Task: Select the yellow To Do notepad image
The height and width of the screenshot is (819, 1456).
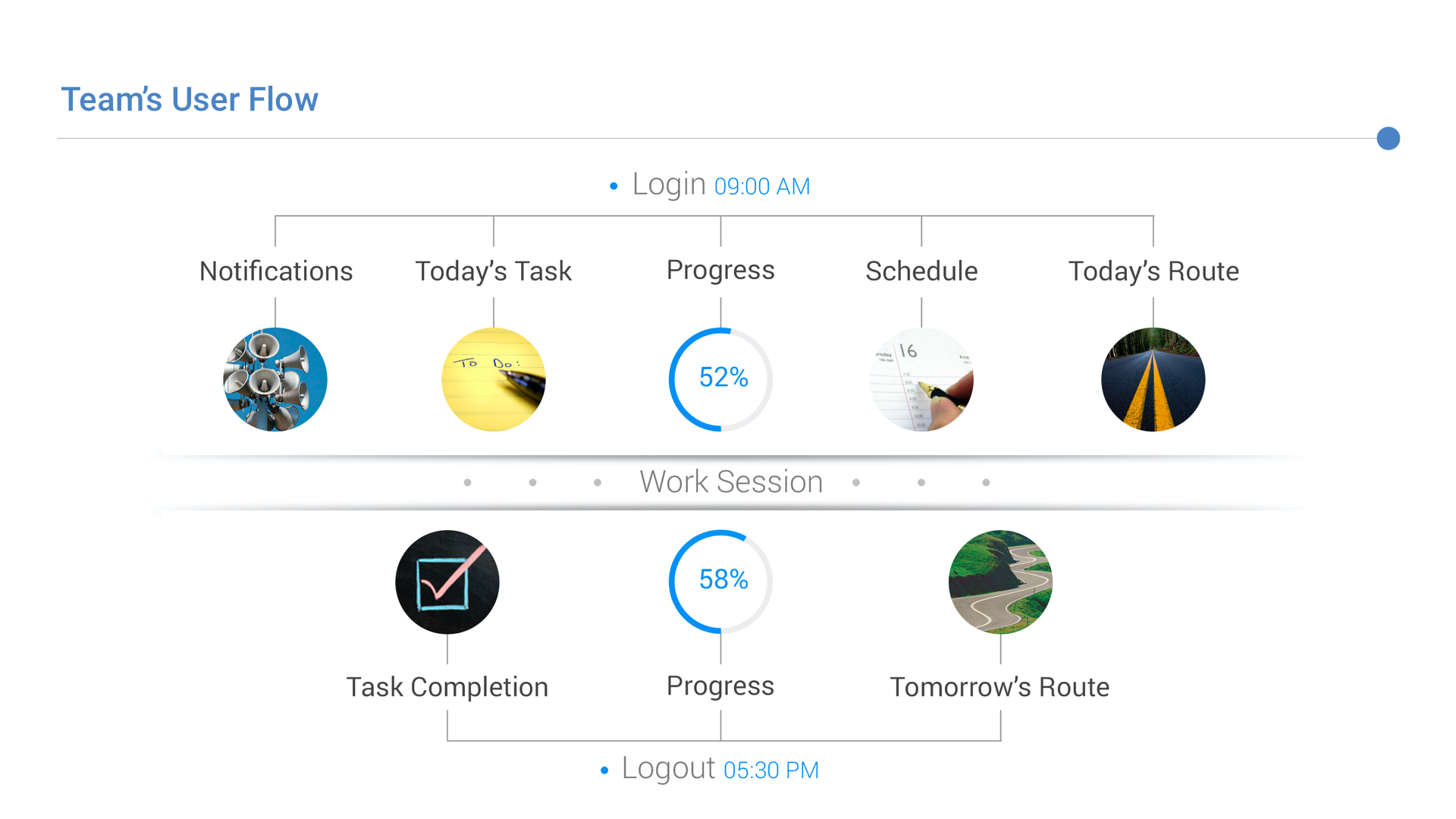Action: click(494, 379)
